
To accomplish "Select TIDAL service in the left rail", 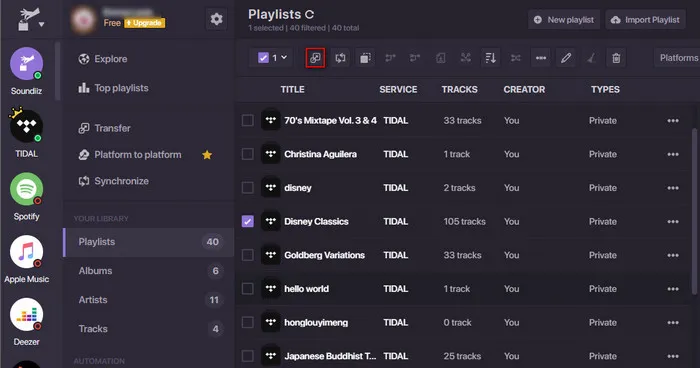I will pos(26,126).
